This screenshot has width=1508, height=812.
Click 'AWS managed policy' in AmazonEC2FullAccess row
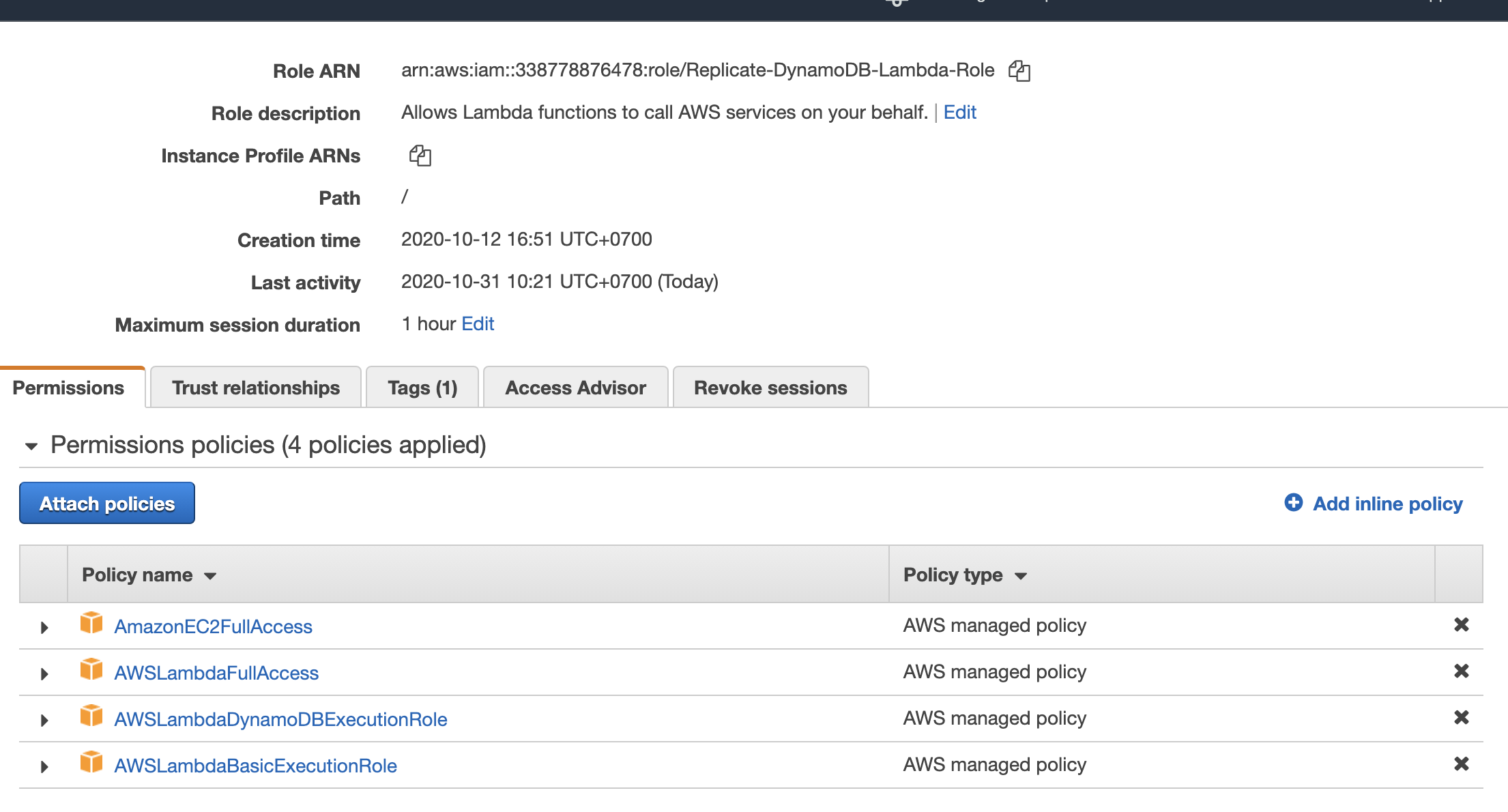(994, 625)
